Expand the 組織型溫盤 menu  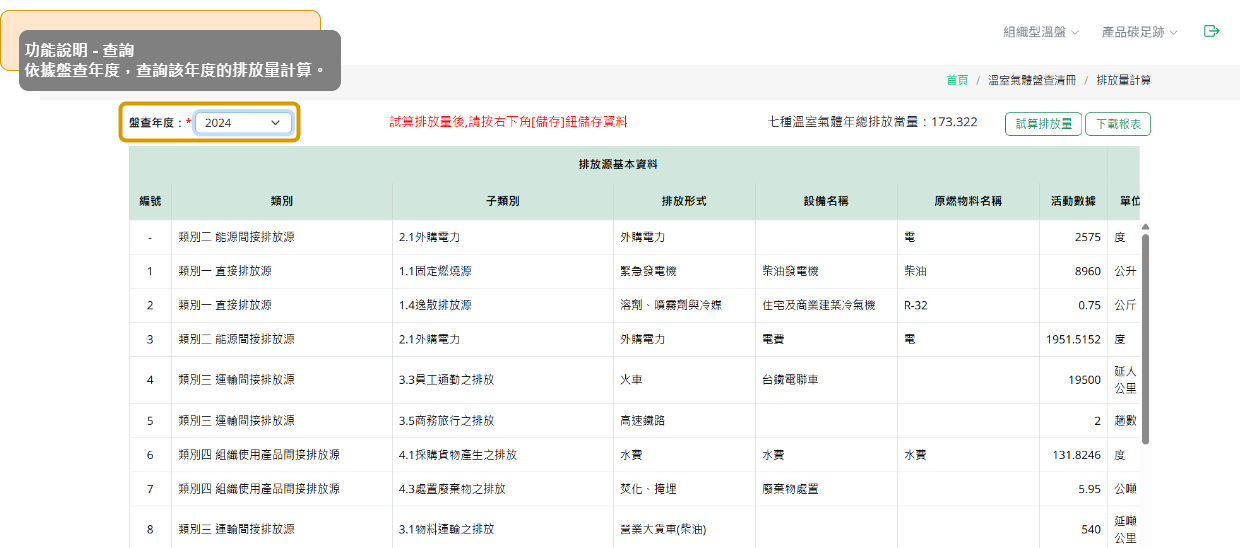point(1040,32)
